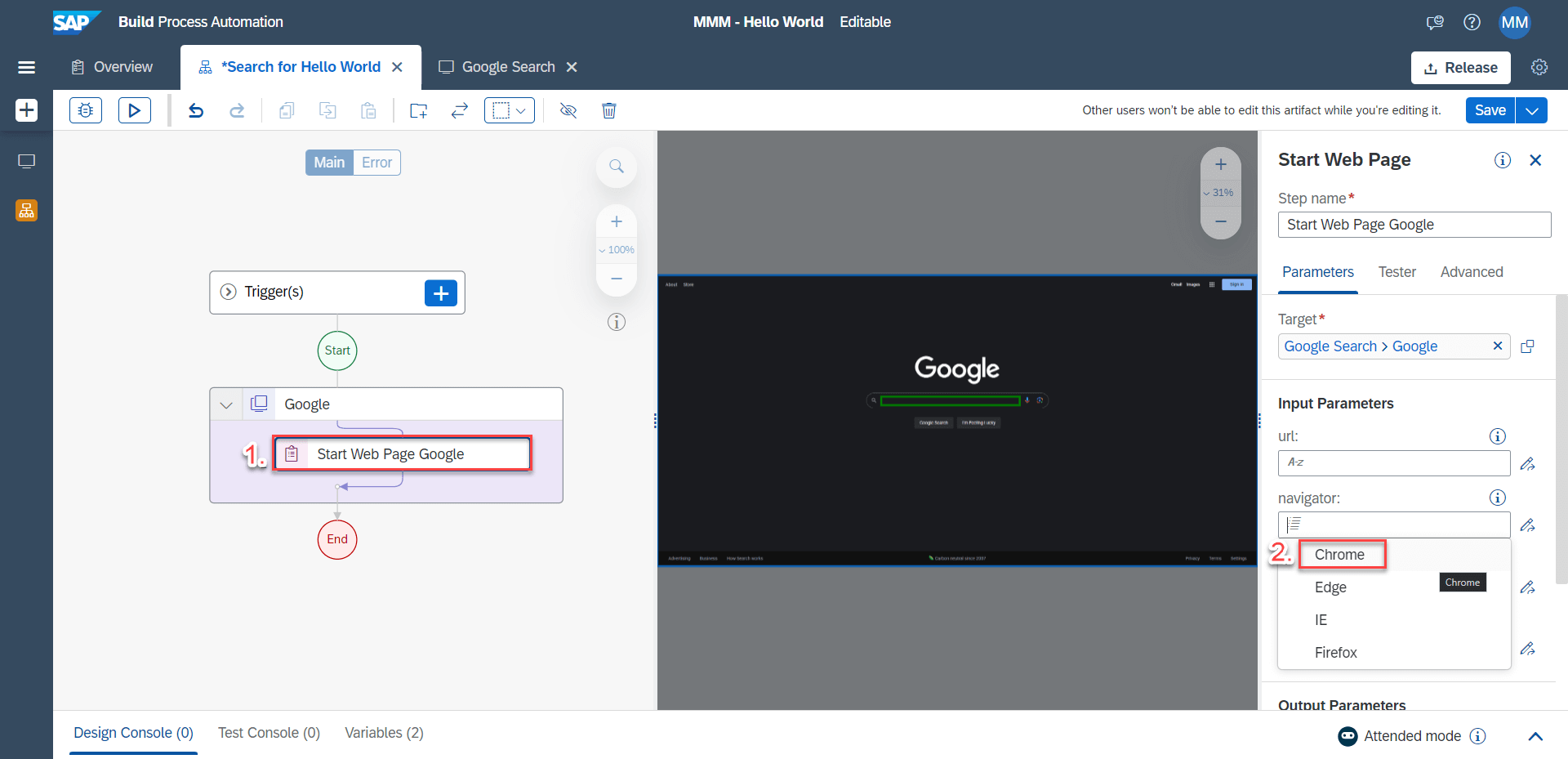1568x759 pixels.
Task: Open the help question mark icon
Action: point(1472,22)
